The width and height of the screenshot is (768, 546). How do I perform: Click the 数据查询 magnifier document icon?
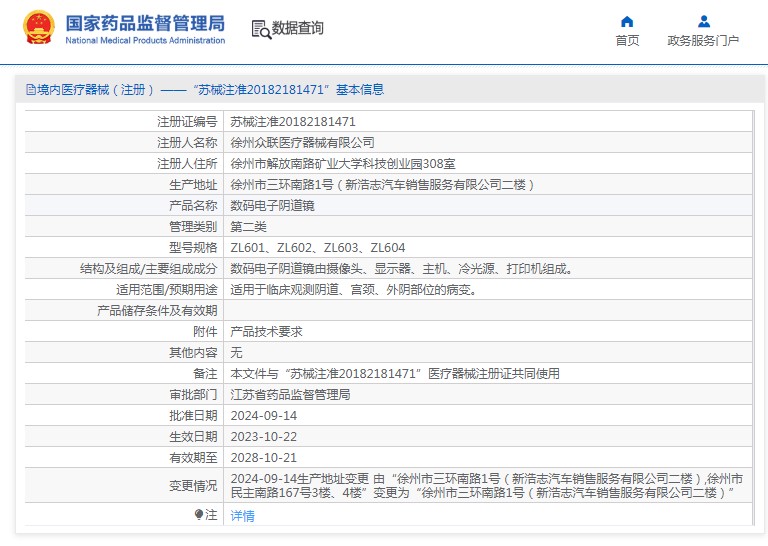point(261,29)
